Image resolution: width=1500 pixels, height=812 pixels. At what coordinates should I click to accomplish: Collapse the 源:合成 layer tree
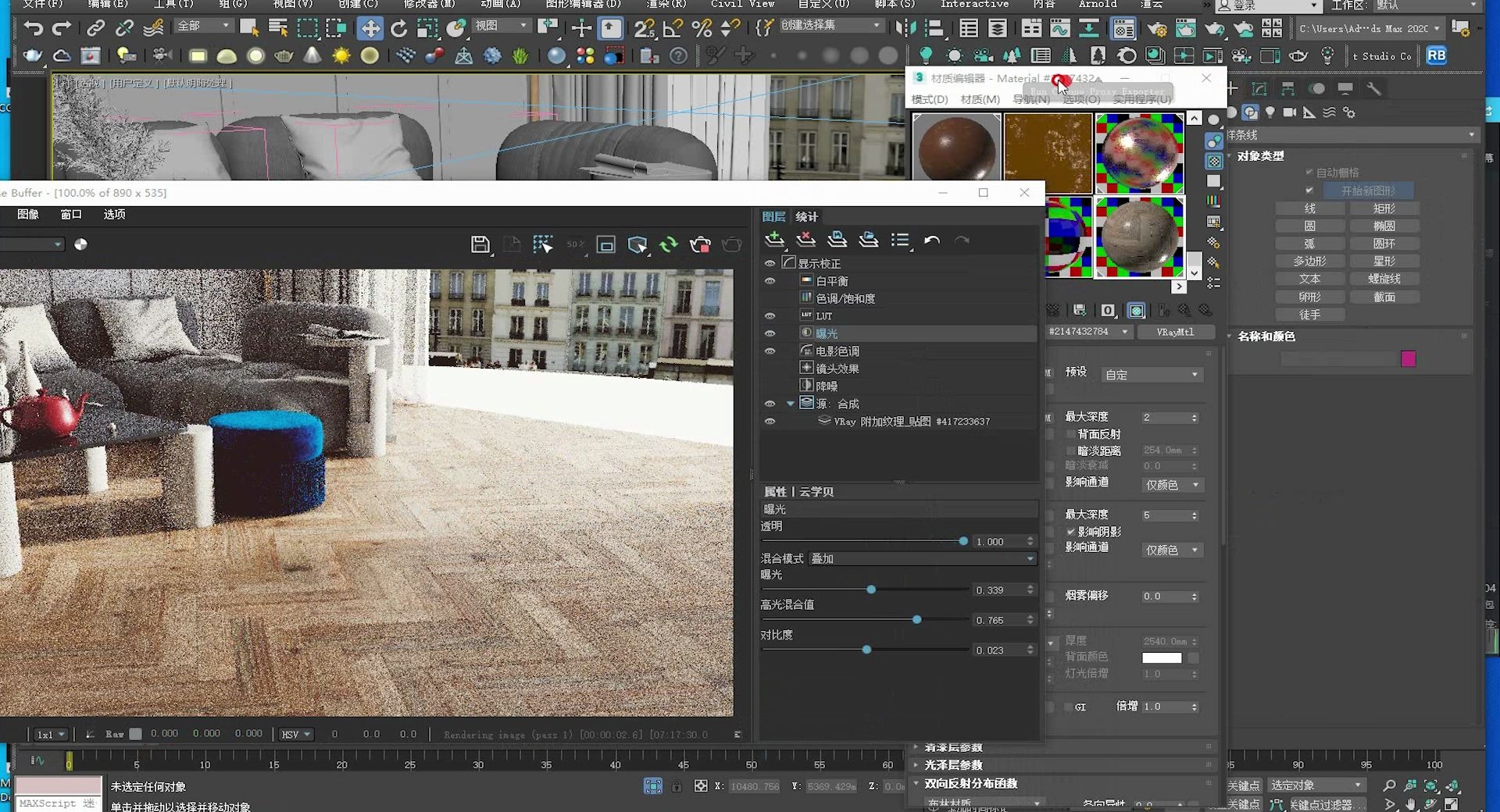(x=791, y=404)
